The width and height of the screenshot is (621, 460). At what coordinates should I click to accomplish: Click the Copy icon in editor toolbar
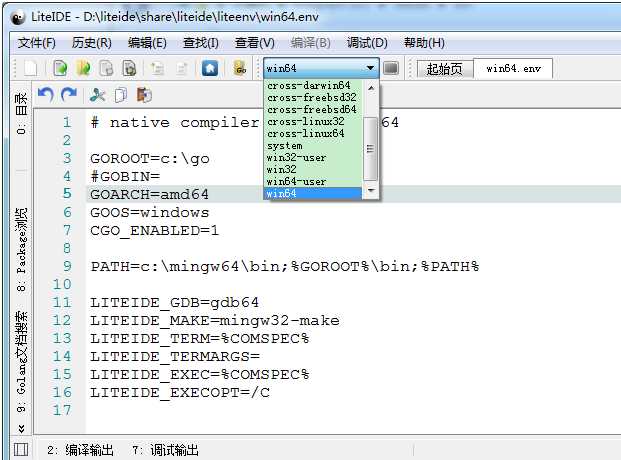(121, 95)
